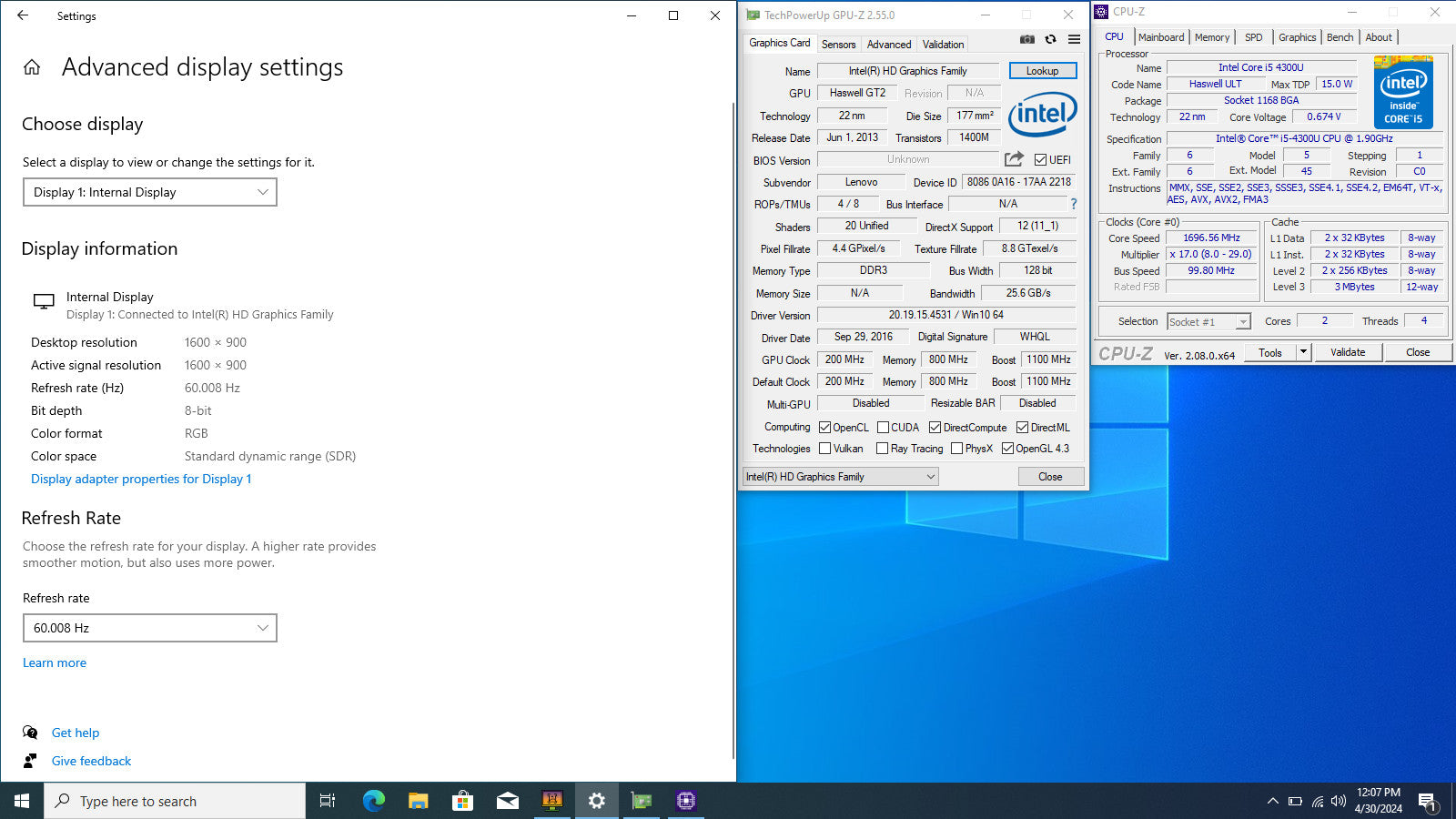Click the Get help icon
This screenshot has height=819, width=1456.
(x=30, y=733)
